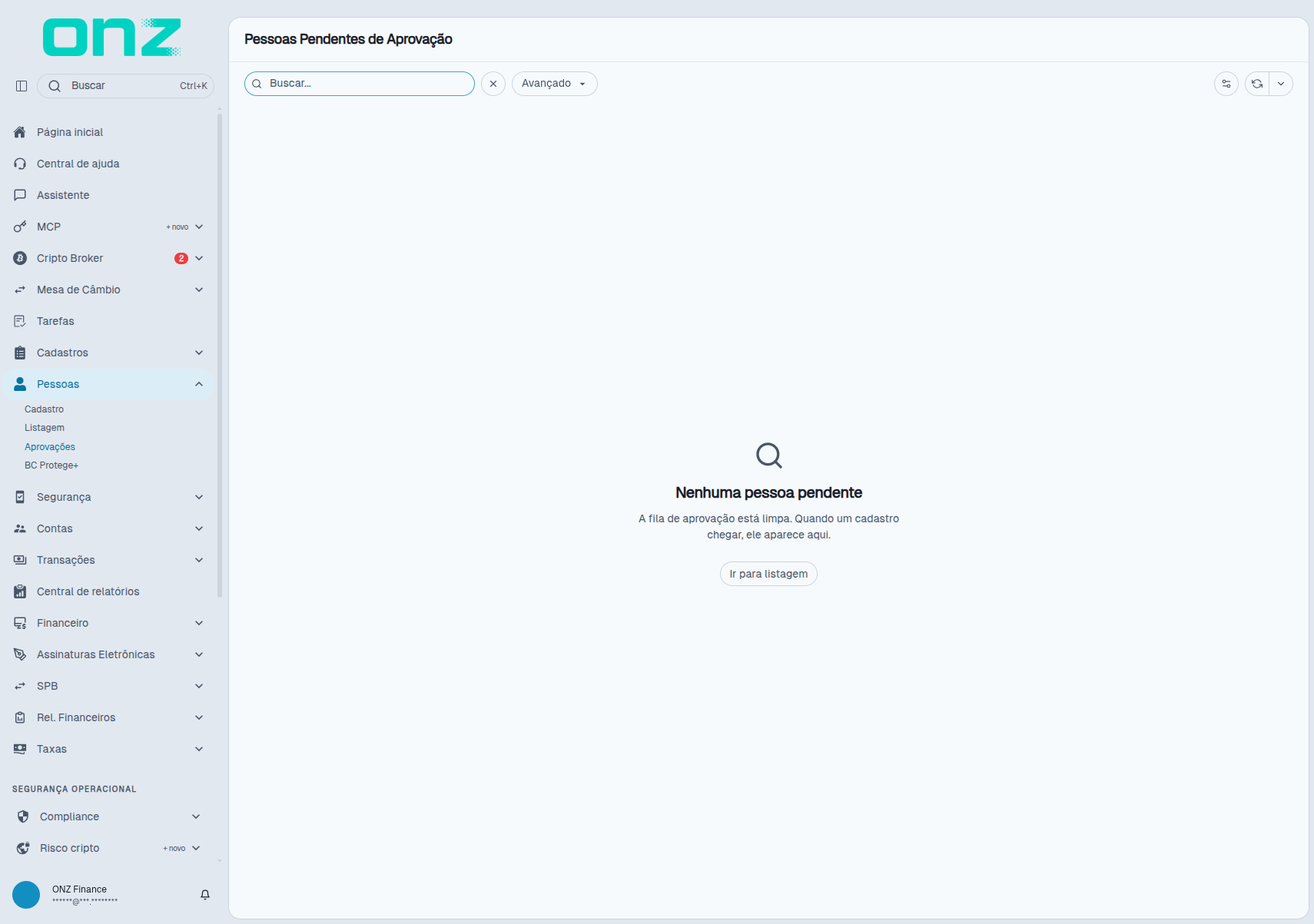This screenshot has height=924, width=1314.
Task: Open notifications bell icon
Action: click(x=205, y=895)
